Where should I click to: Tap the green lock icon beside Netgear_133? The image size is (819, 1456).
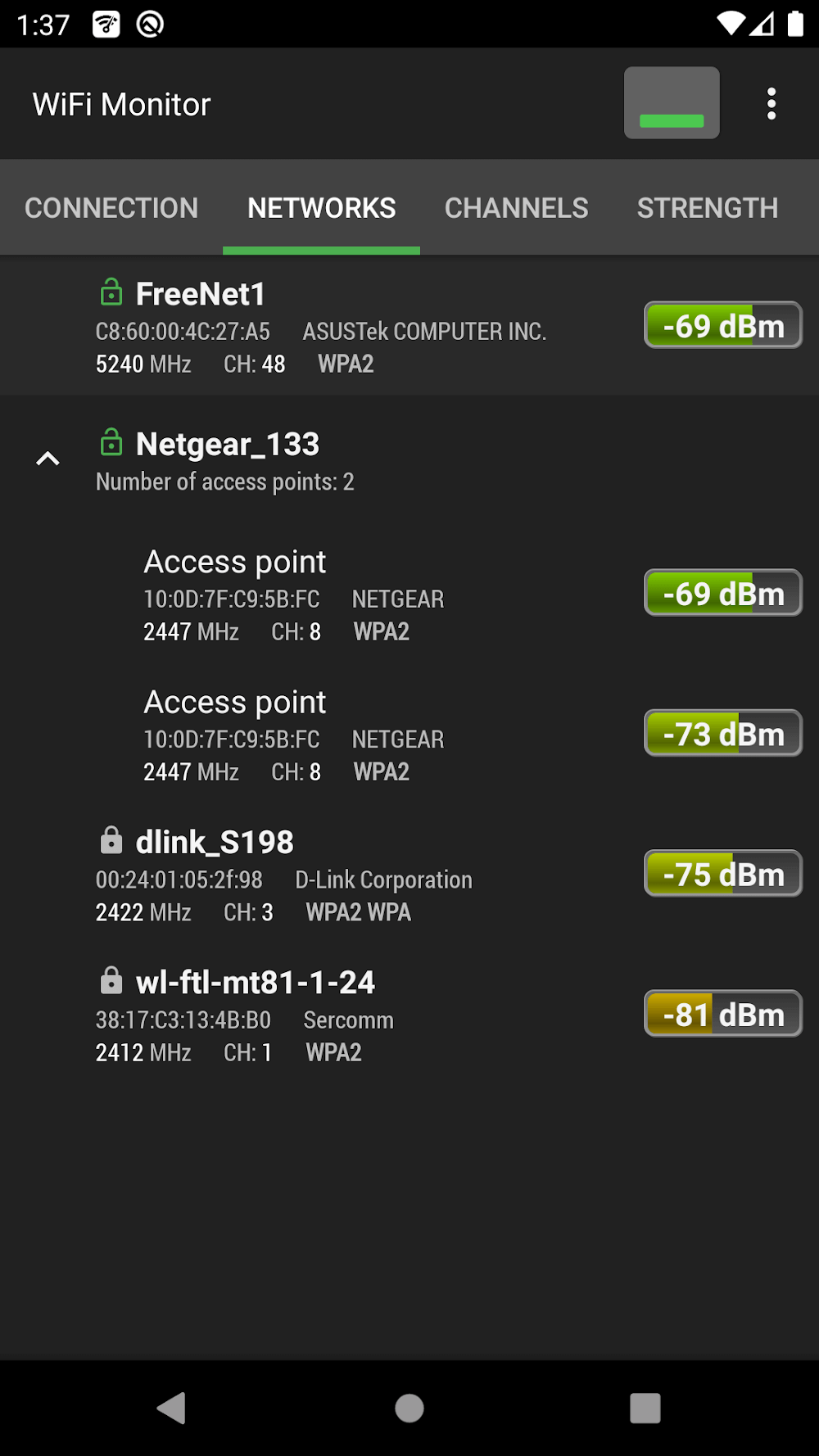tap(111, 442)
